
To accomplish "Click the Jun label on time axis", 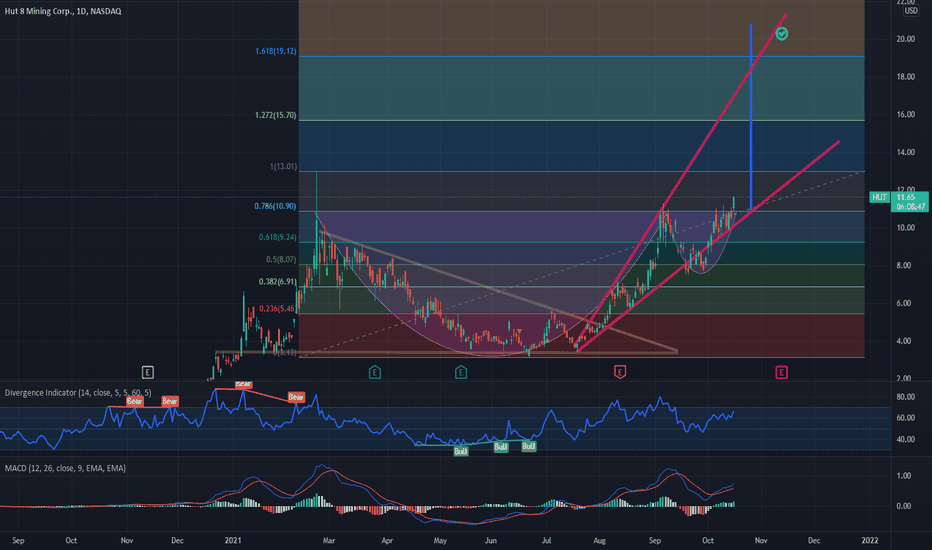I will coord(491,540).
